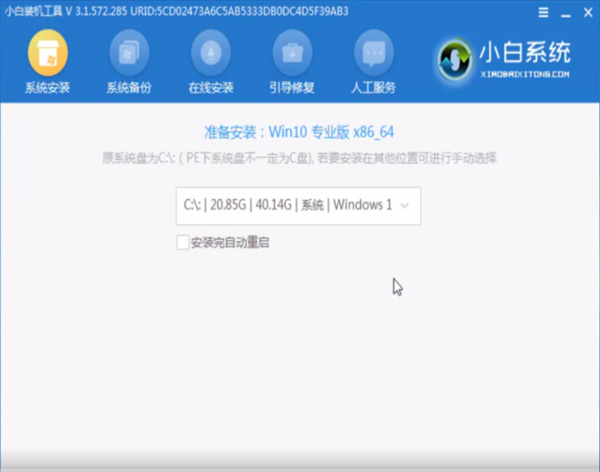Expand the C:\ partition dropdown arrow
The image size is (600, 472).
(x=404, y=206)
